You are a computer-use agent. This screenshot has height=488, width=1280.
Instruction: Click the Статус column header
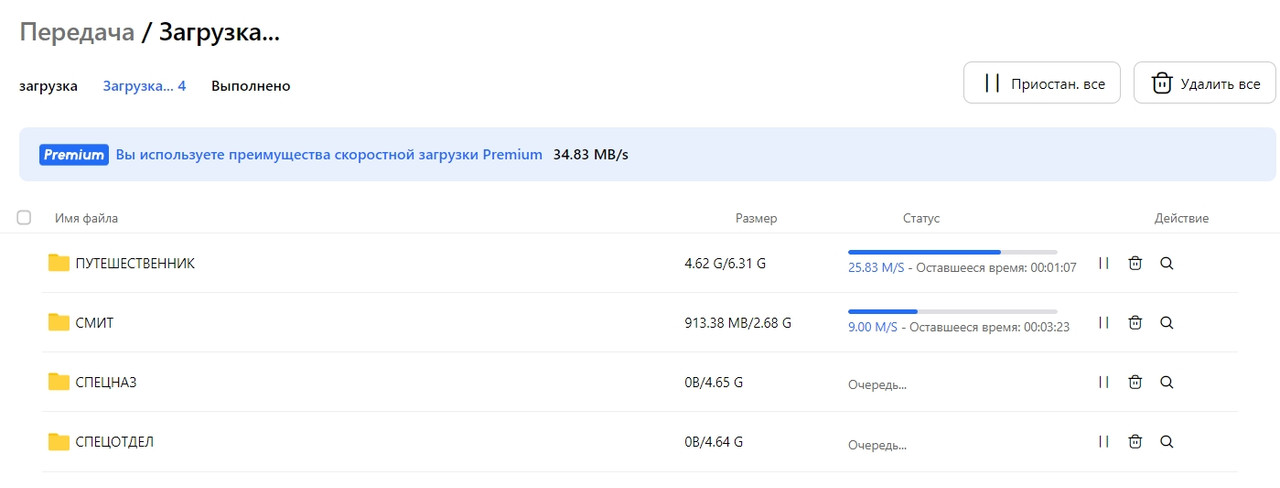(921, 218)
